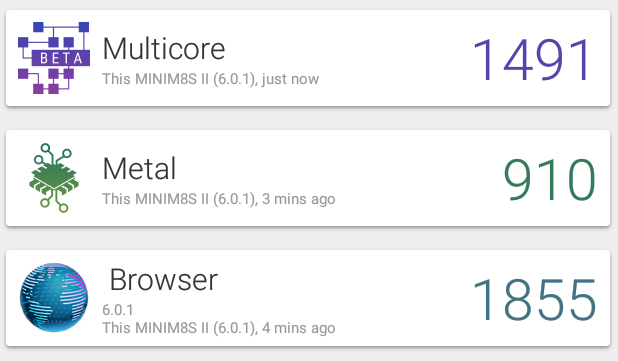618x361 pixels.
Task: Open the Browser benchmark title
Action: (x=164, y=280)
